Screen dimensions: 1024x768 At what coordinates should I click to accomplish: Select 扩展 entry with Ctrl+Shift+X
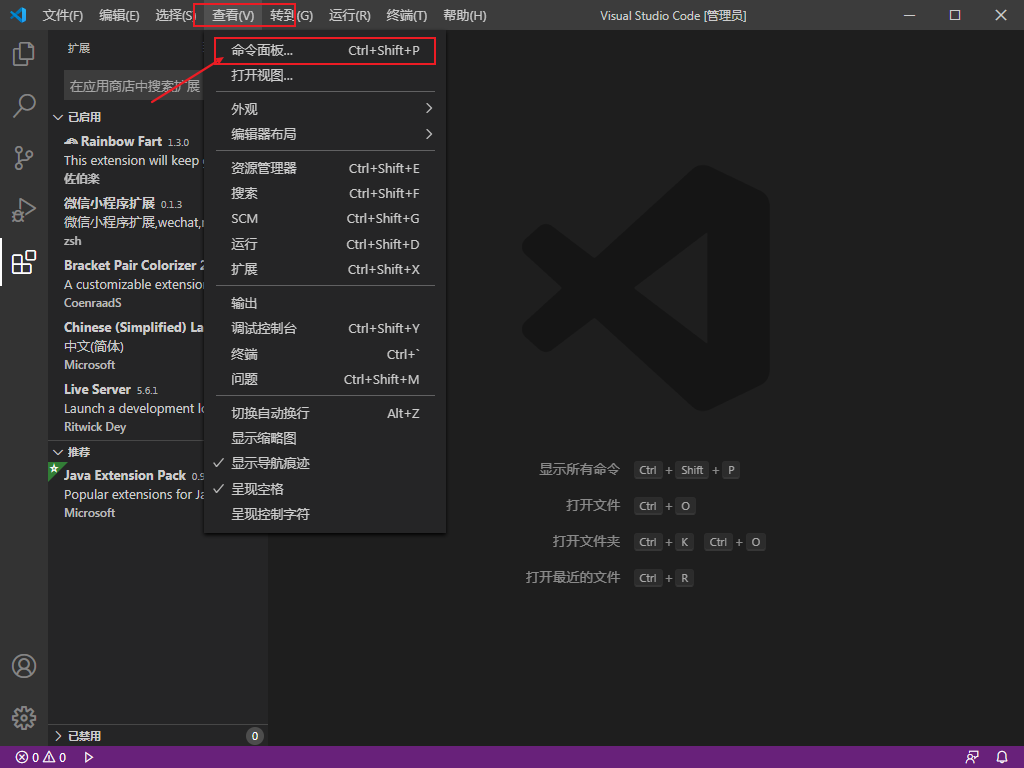(325, 269)
